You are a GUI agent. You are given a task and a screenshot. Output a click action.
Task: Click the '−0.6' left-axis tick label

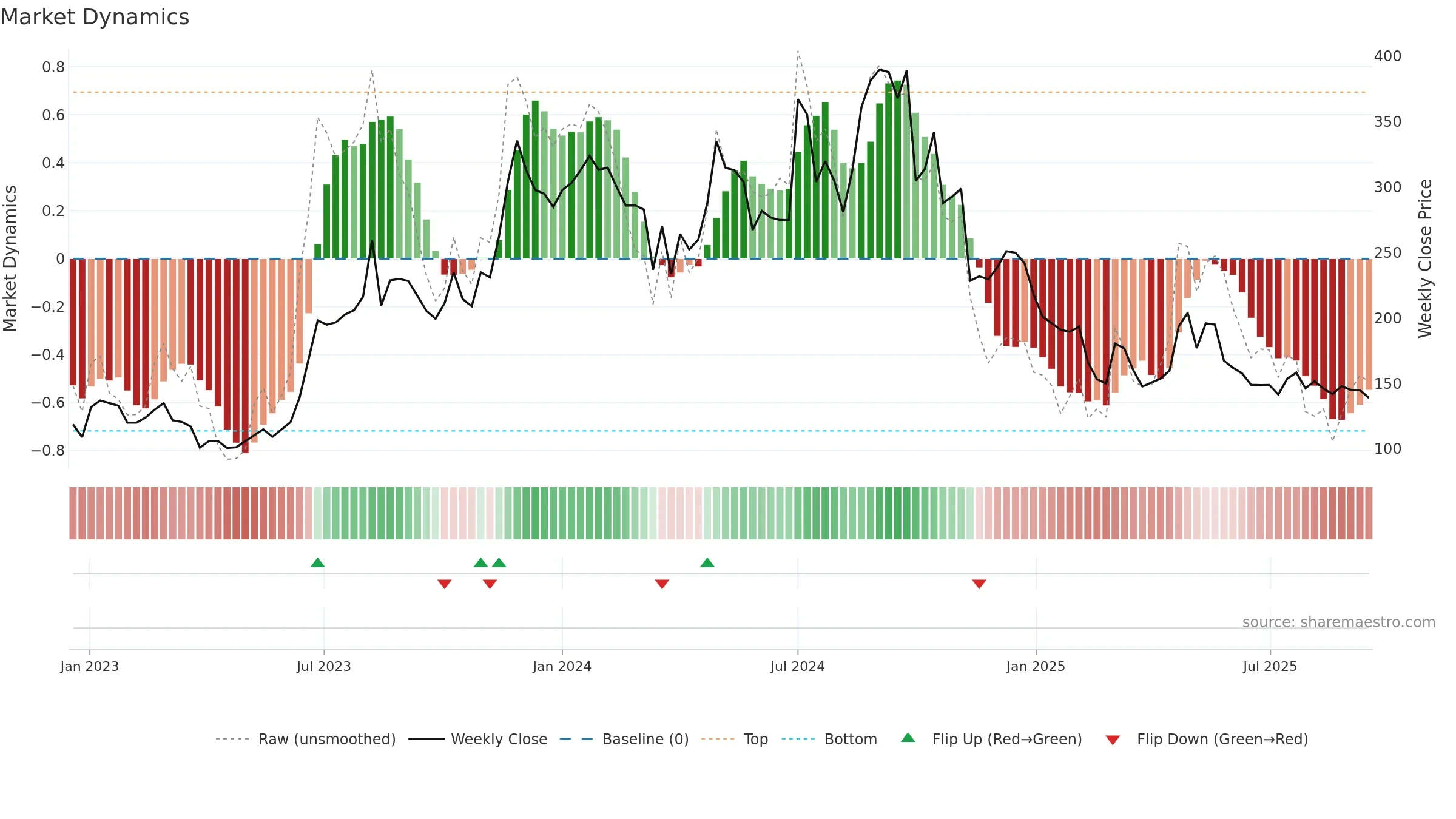coord(48,402)
